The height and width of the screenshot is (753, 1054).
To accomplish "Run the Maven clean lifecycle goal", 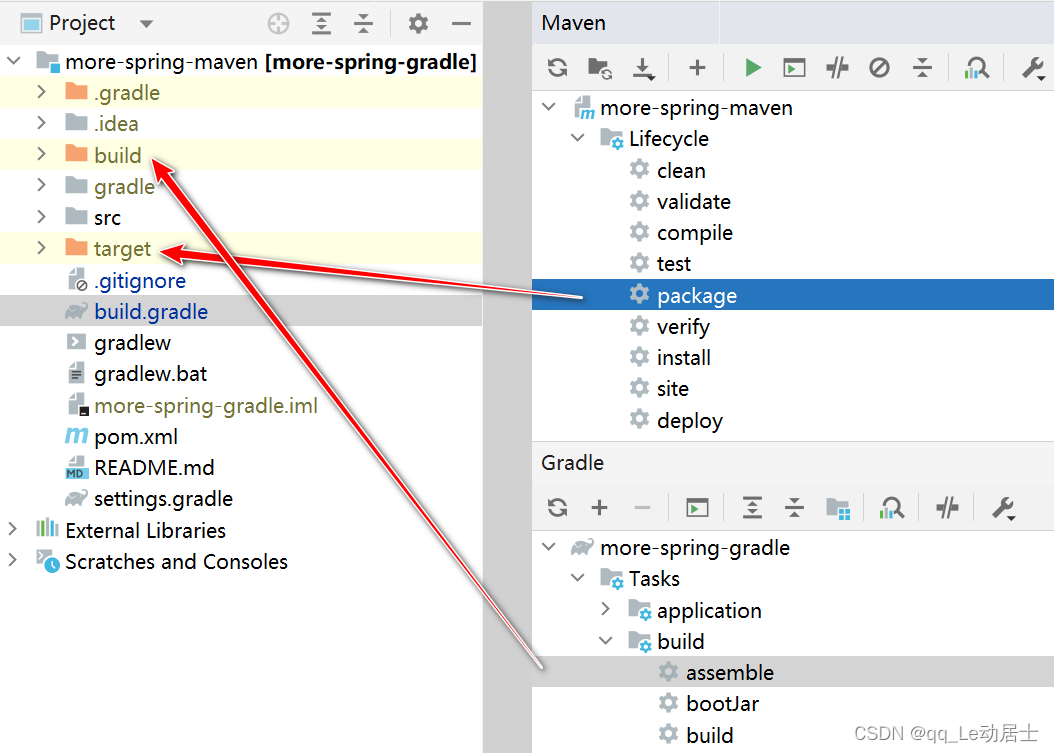I will click(x=683, y=170).
